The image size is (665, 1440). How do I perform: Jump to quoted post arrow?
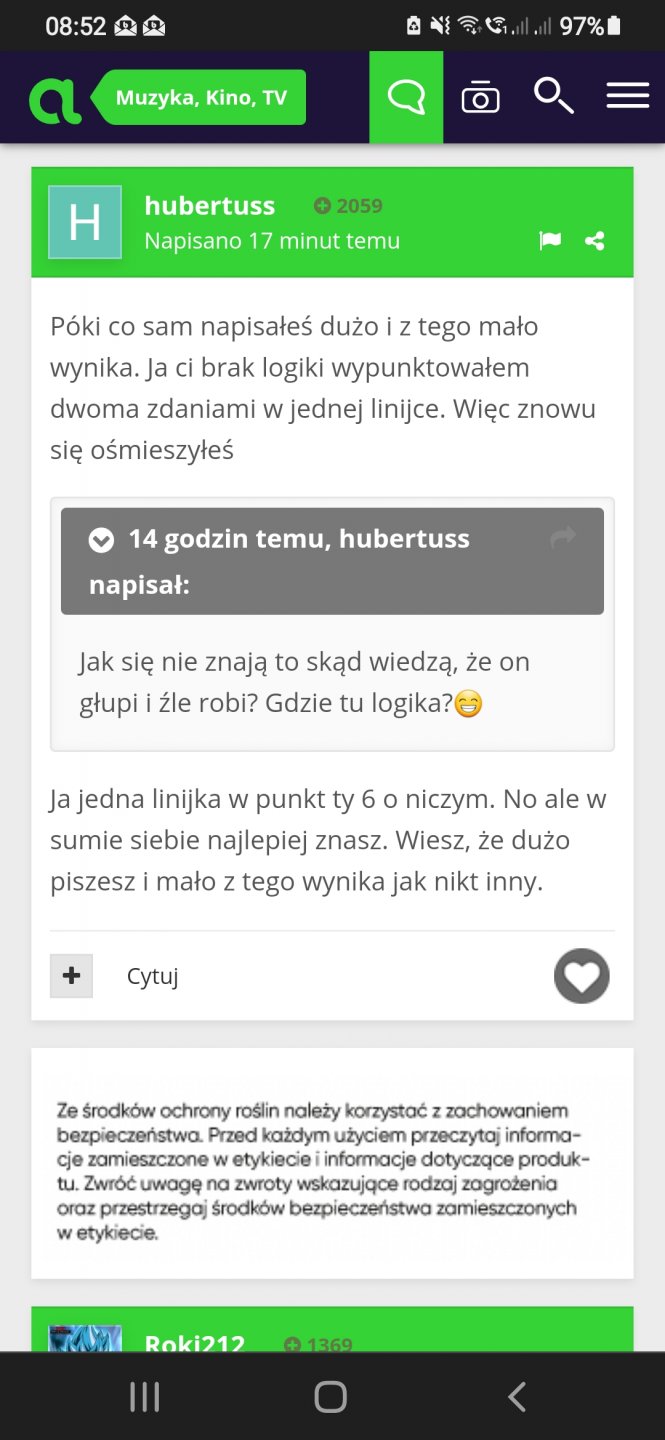point(563,539)
